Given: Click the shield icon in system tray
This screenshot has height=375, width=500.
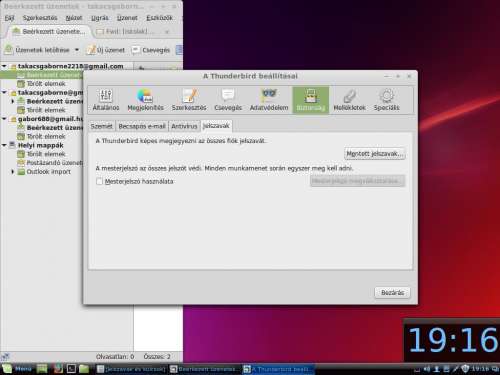Looking at the screenshot, I should click(x=465, y=369).
